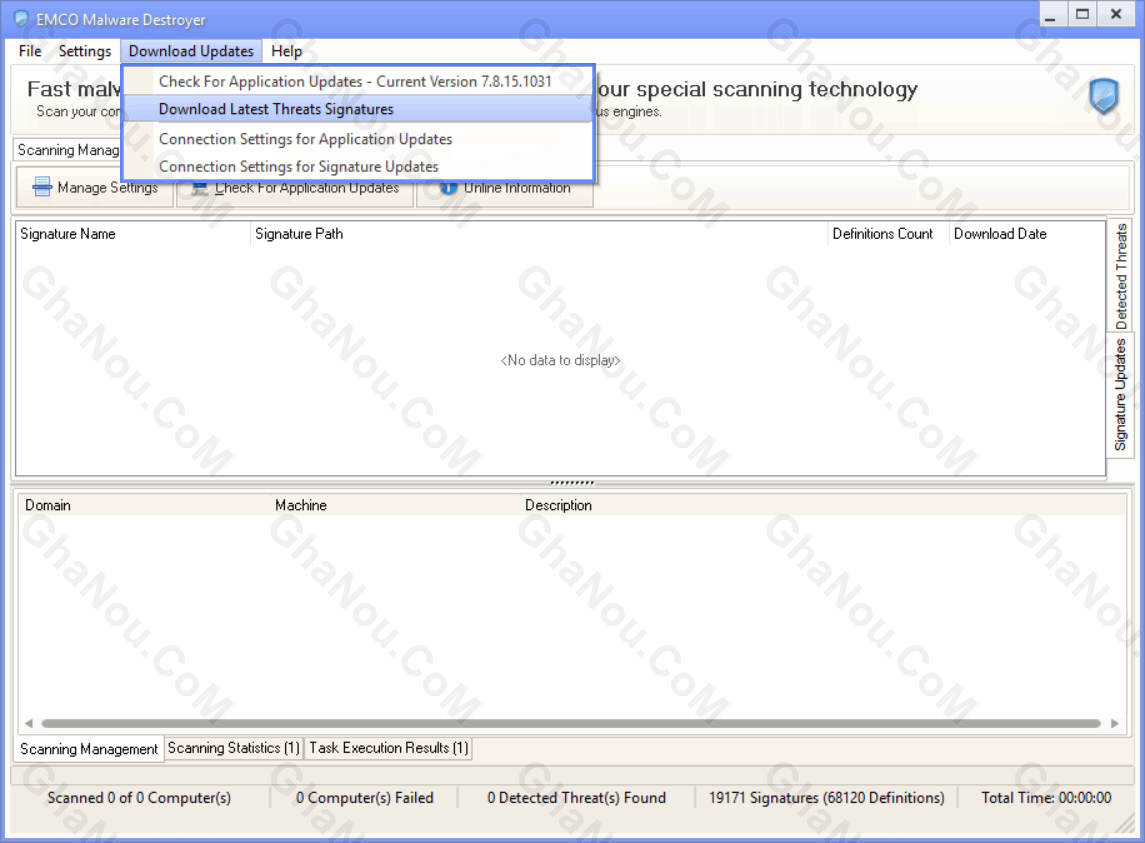This screenshot has height=843, width=1145.
Task: Maximize the EMCO Malware Destroyer window
Action: 1082,15
